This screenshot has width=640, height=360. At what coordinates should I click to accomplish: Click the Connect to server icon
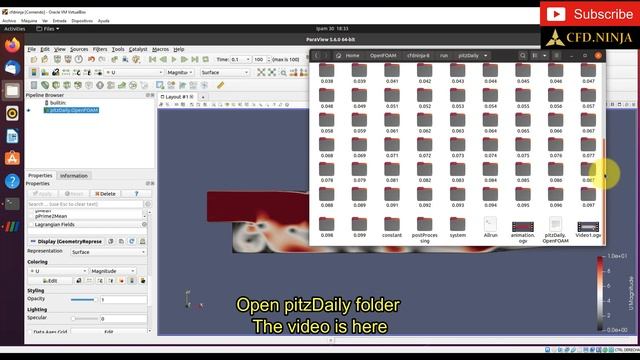click(x=57, y=60)
